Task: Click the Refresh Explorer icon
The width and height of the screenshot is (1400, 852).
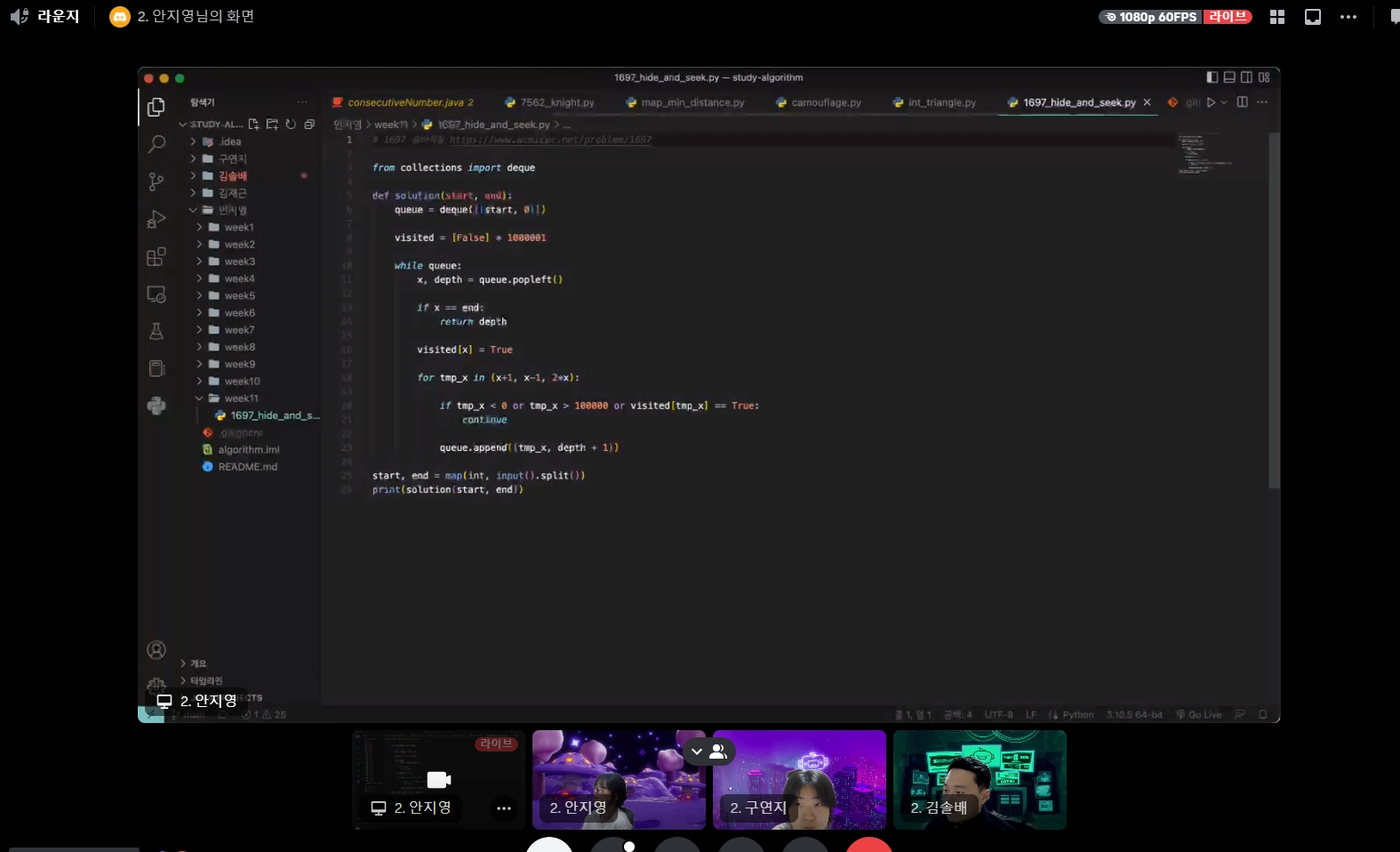Action: tap(291, 125)
